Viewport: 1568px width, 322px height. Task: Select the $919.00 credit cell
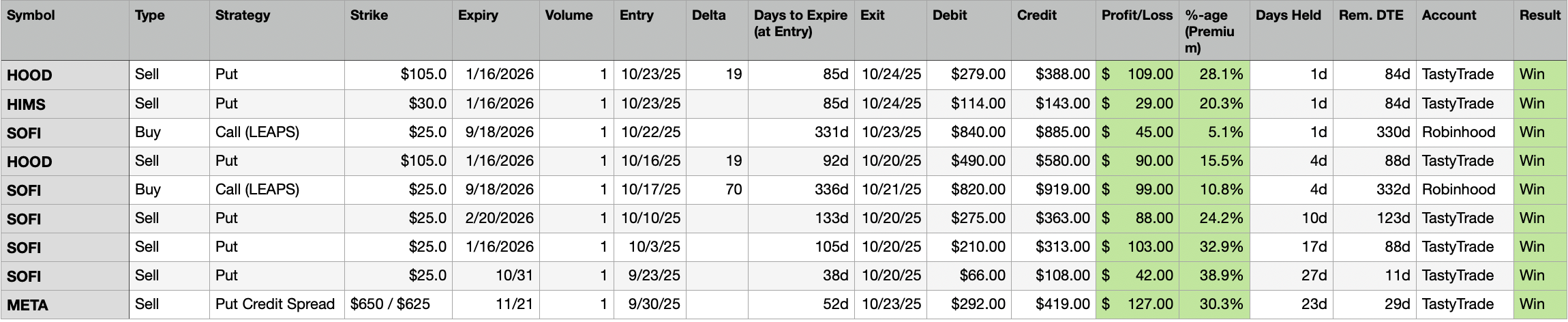[1062, 190]
